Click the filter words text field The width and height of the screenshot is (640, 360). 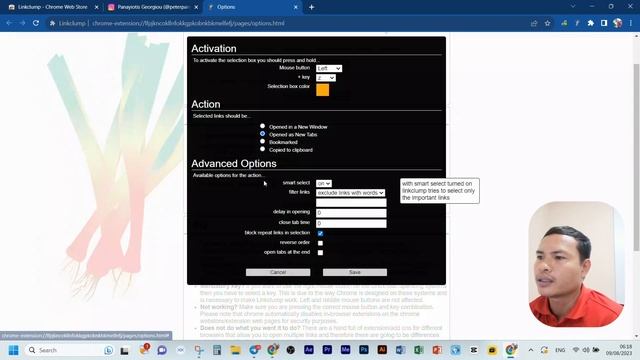click(x=351, y=202)
